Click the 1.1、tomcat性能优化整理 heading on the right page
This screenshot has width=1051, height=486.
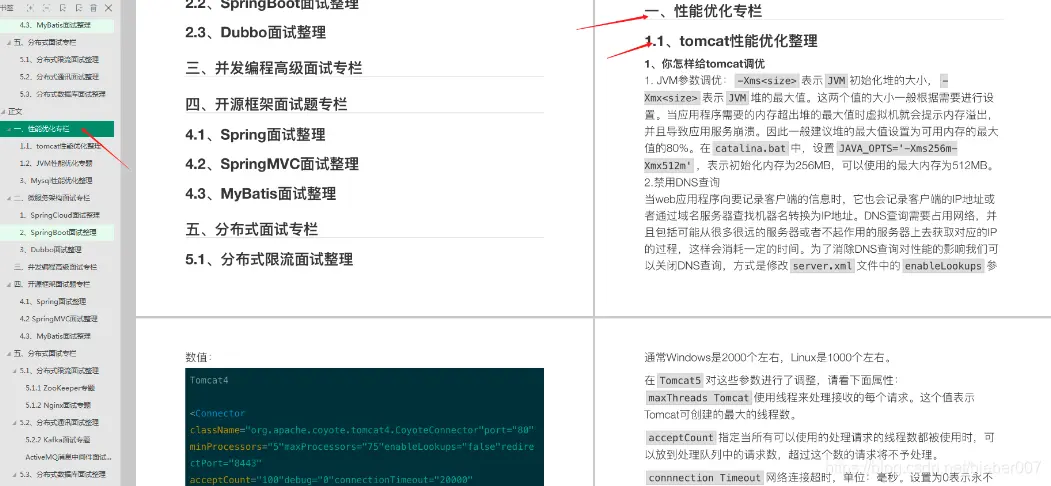click(731, 42)
